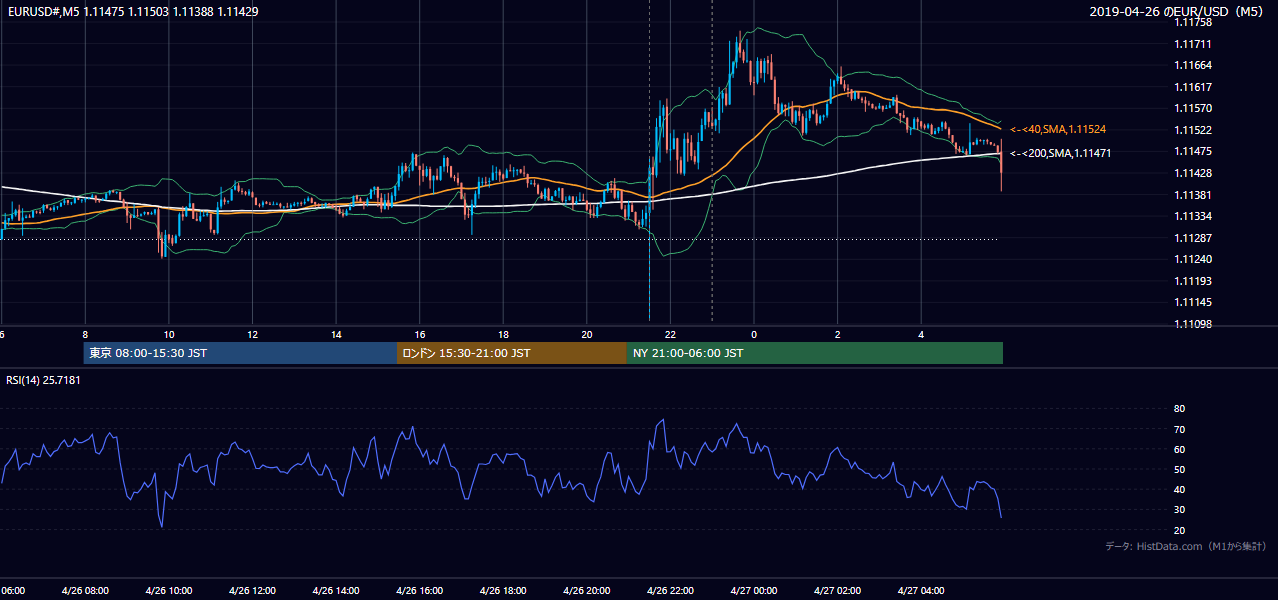Click the 1.11381 price axis label
Image resolution: width=1278 pixels, height=600 pixels.
(x=1192, y=195)
